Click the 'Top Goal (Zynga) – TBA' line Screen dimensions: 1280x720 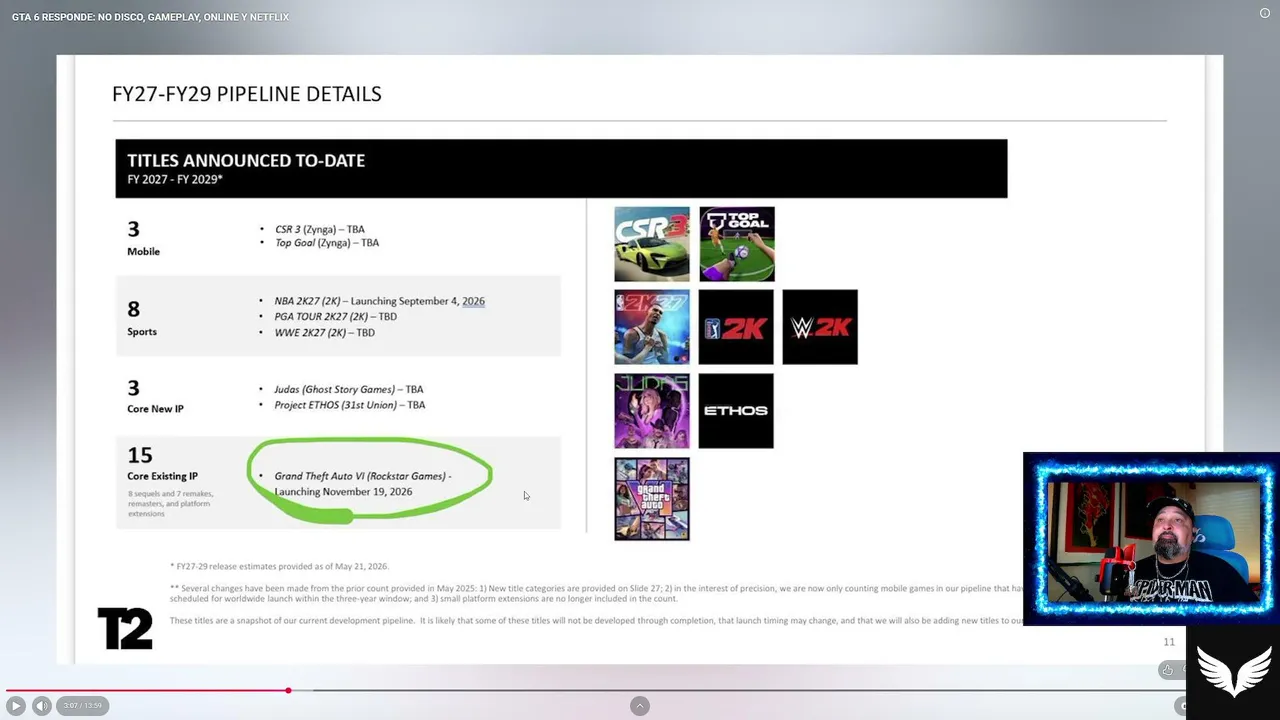coord(327,243)
